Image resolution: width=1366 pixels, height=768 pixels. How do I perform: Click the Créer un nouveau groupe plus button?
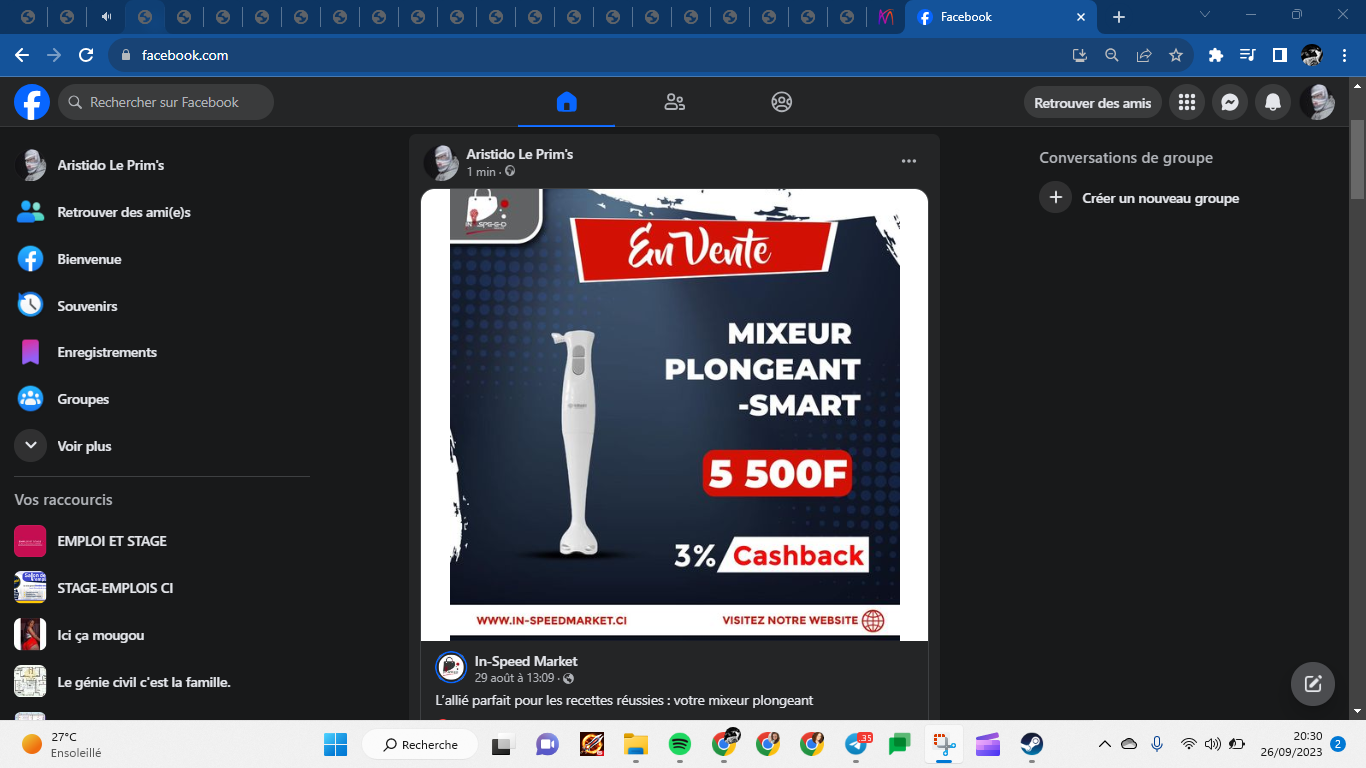click(x=1055, y=198)
